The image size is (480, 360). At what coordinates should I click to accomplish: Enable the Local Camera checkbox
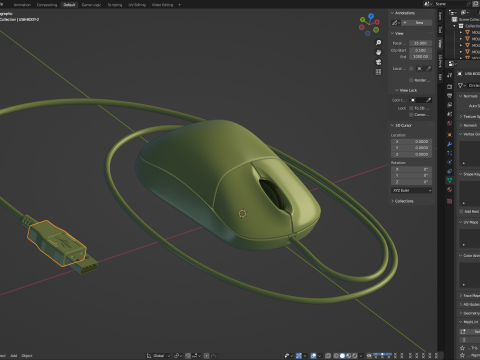click(411, 68)
